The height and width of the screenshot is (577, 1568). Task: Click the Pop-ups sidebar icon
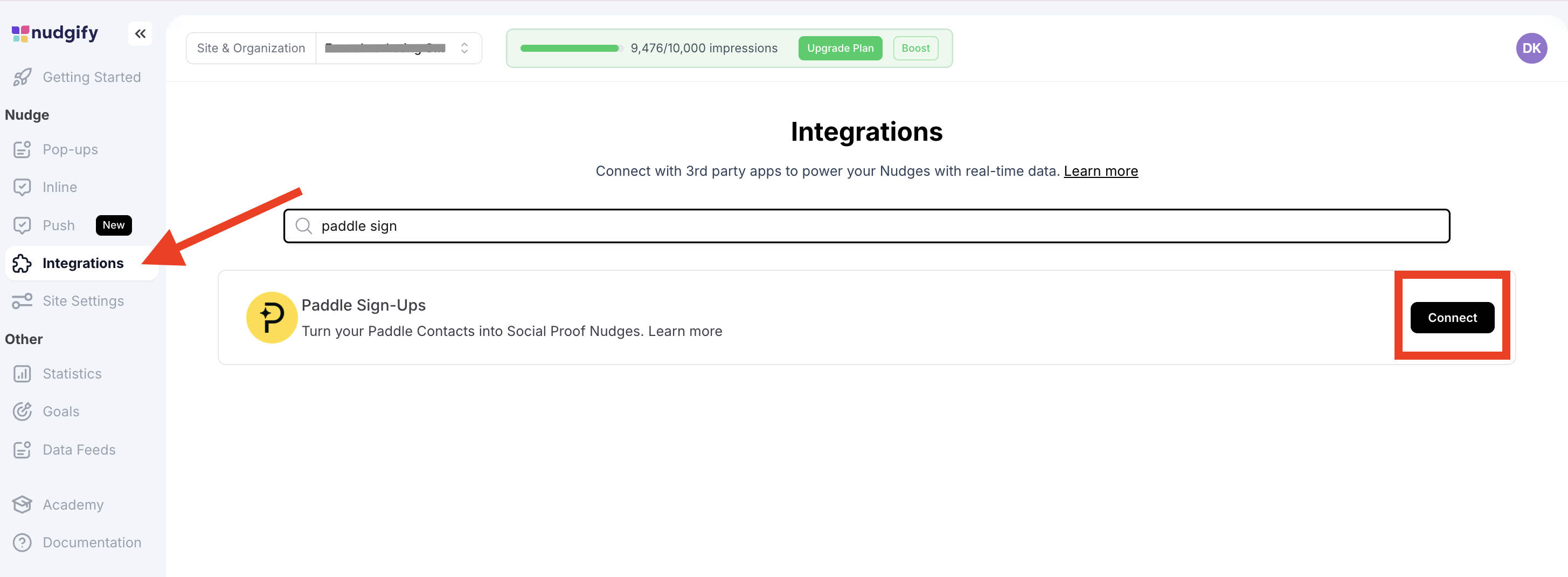[x=23, y=149]
